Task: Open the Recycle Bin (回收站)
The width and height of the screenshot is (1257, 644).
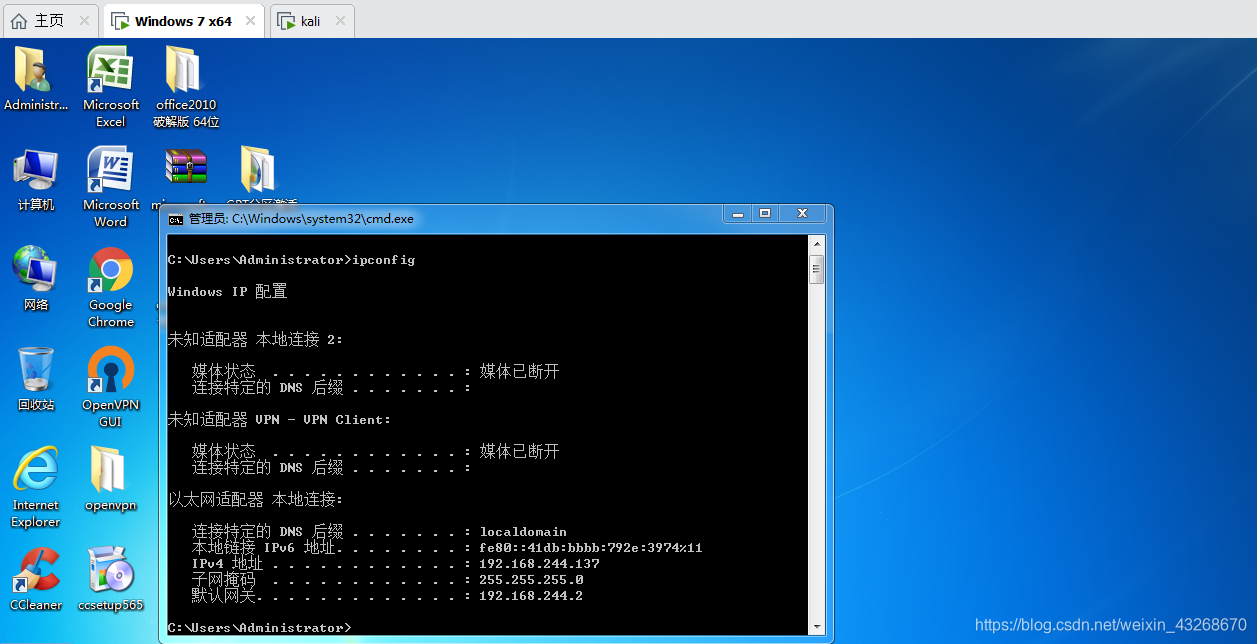Action: tap(35, 370)
